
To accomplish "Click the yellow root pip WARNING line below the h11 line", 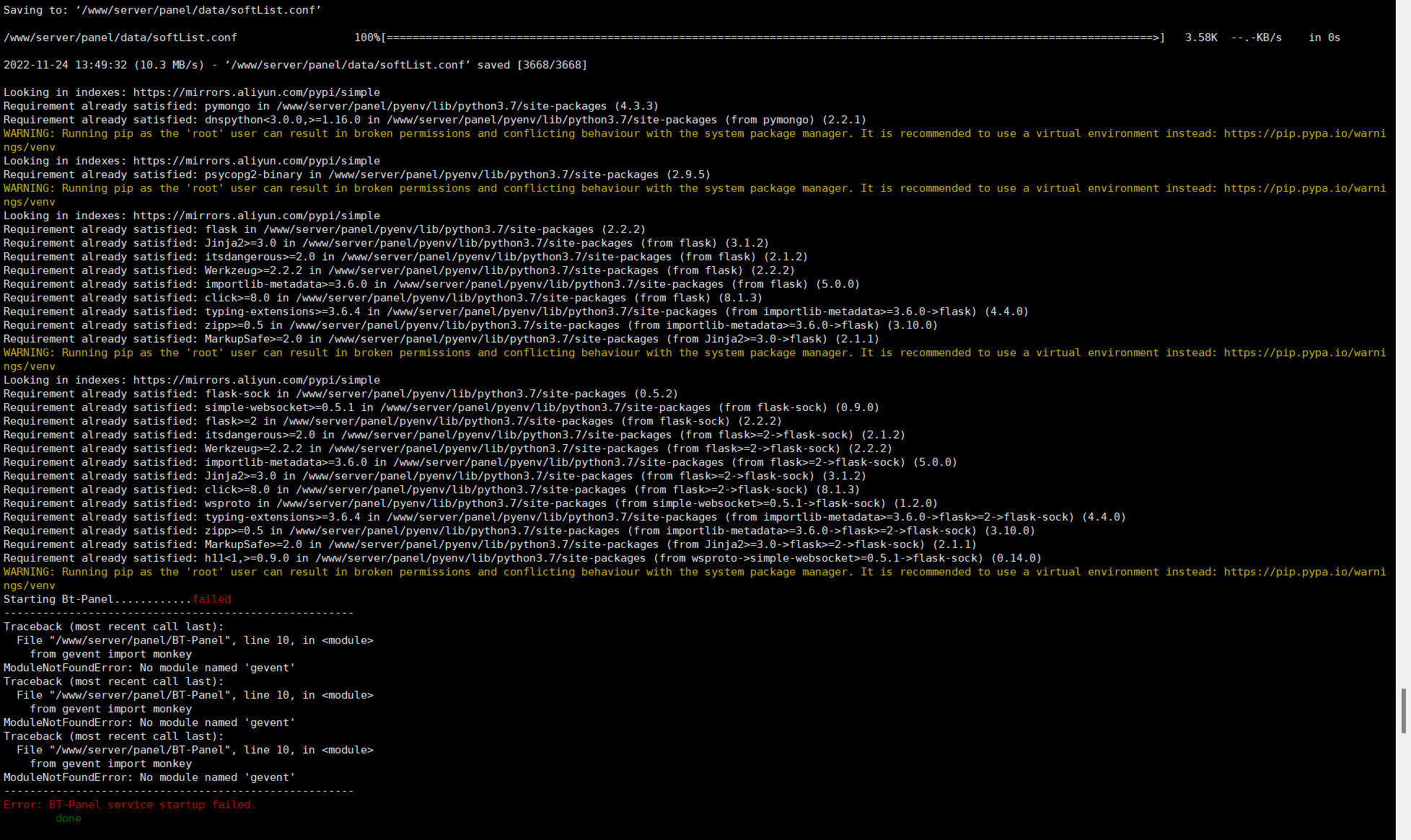I will [695, 578].
